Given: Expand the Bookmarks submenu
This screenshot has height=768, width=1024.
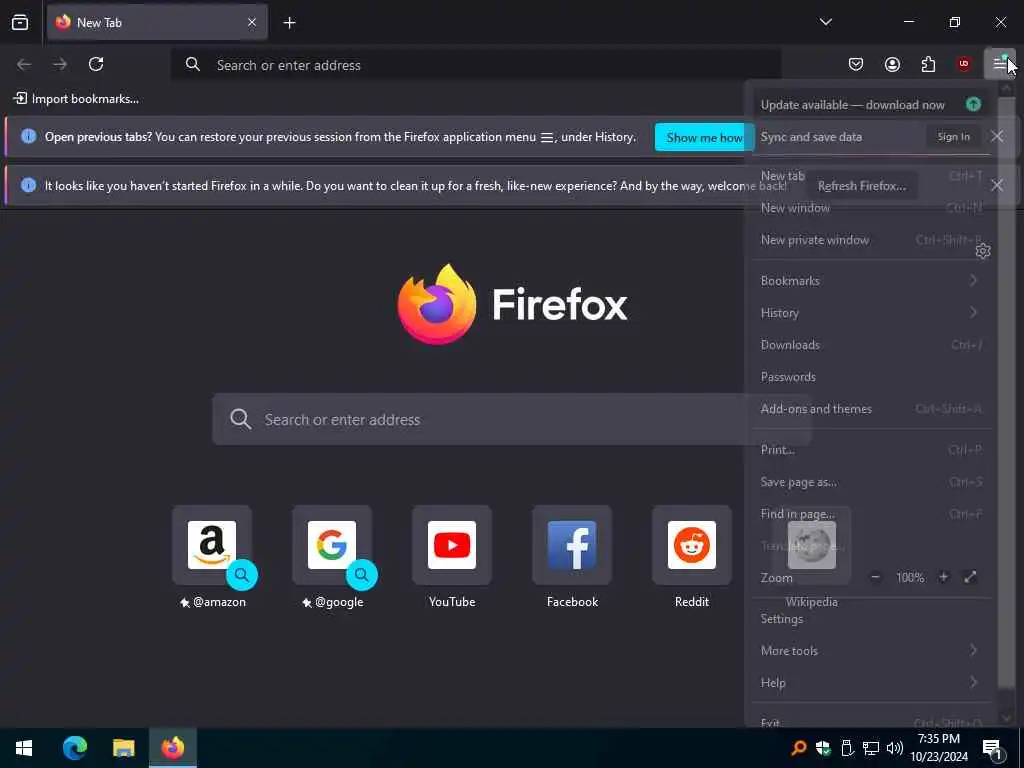Looking at the screenshot, I should [x=871, y=281].
